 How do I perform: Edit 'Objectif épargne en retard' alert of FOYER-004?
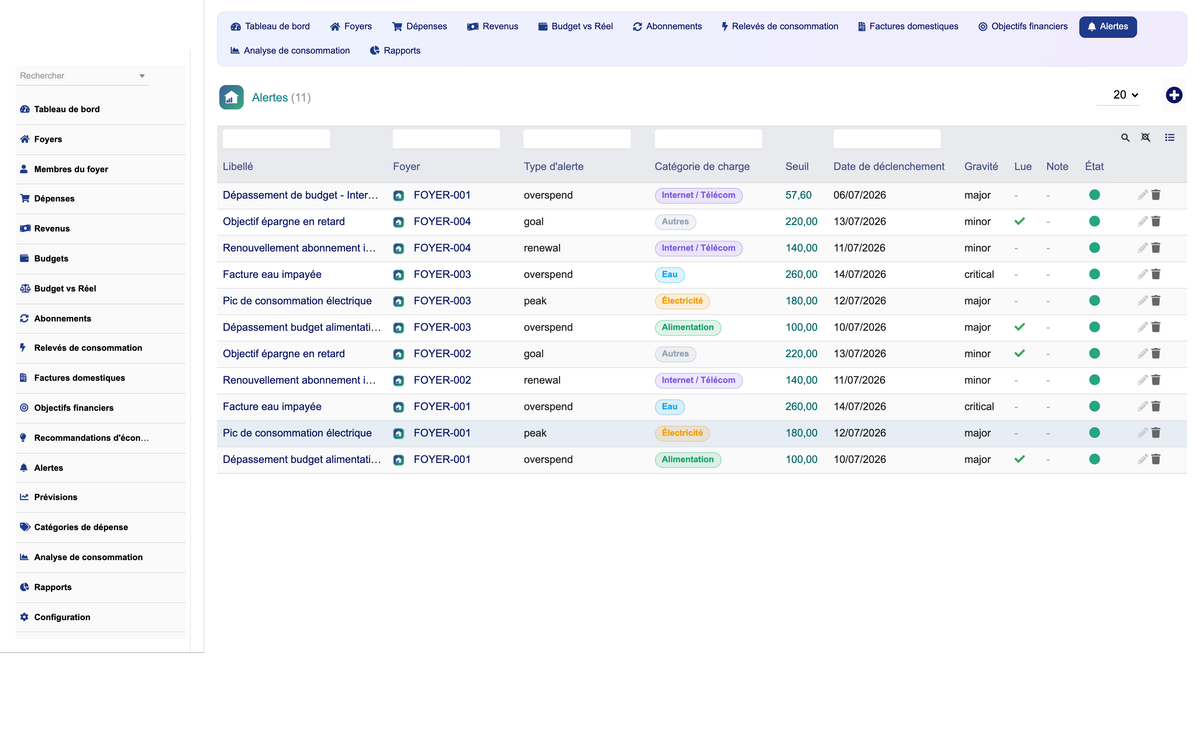(x=1143, y=221)
